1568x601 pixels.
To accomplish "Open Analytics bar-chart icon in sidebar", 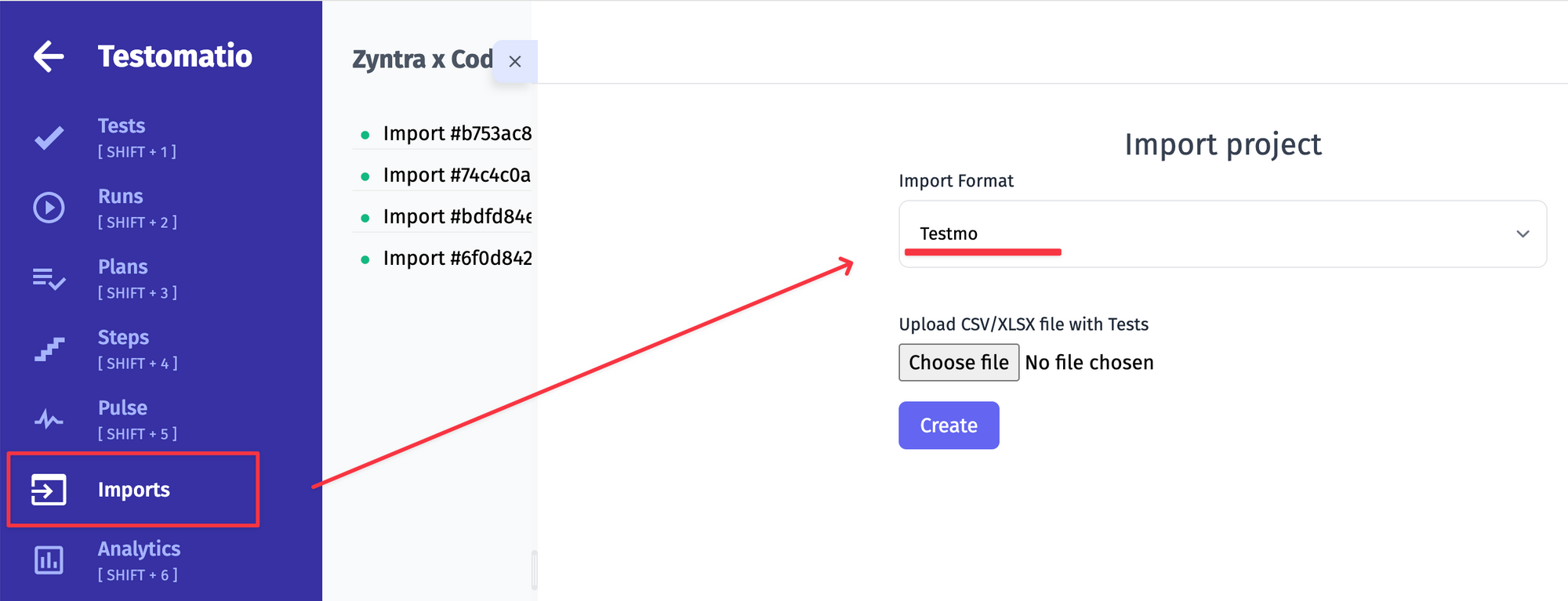I will point(49,560).
